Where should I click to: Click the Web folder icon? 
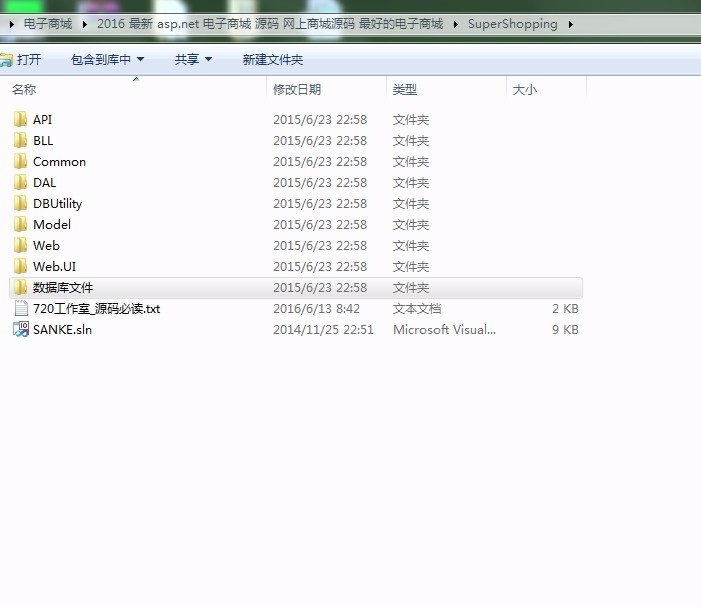(20, 245)
